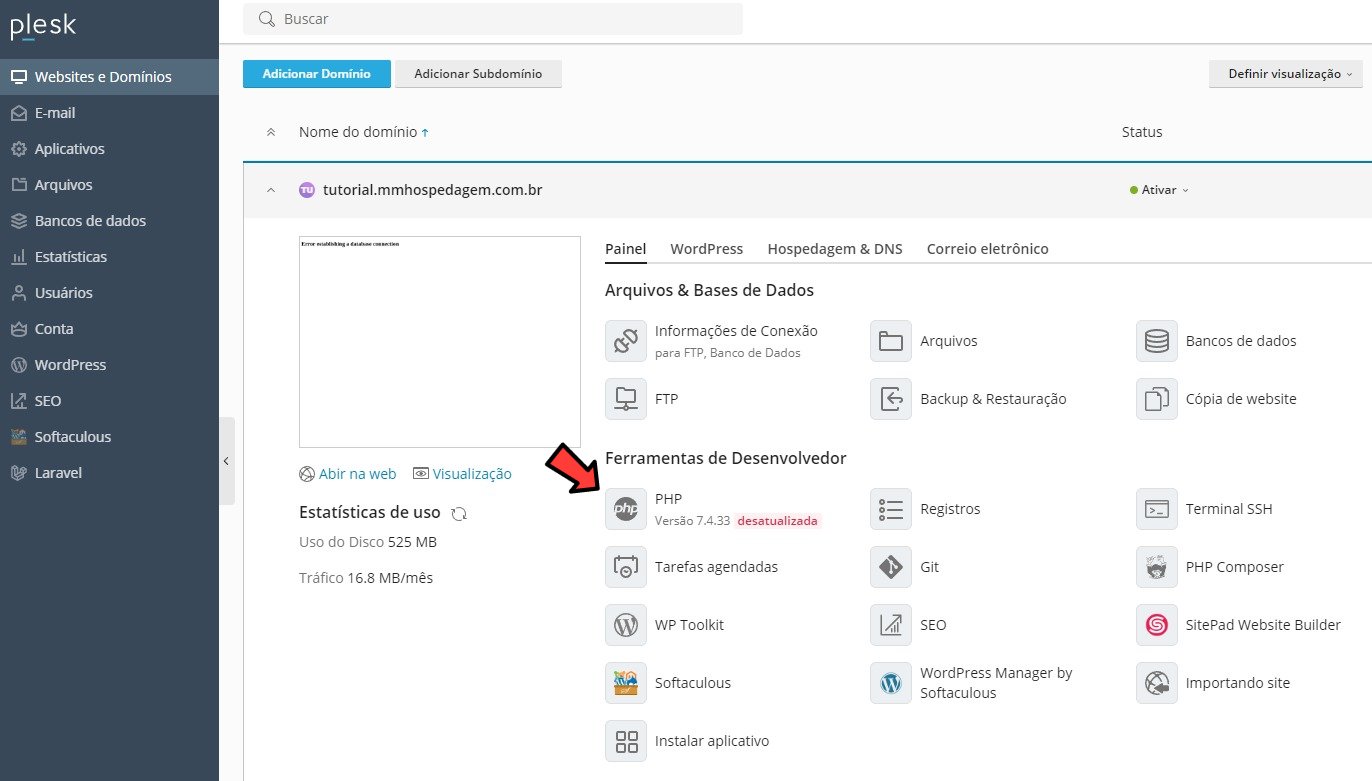The height and width of the screenshot is (781, 1372).
Task: Collapse all domains double chevron
Action: (x=270, y=132)
